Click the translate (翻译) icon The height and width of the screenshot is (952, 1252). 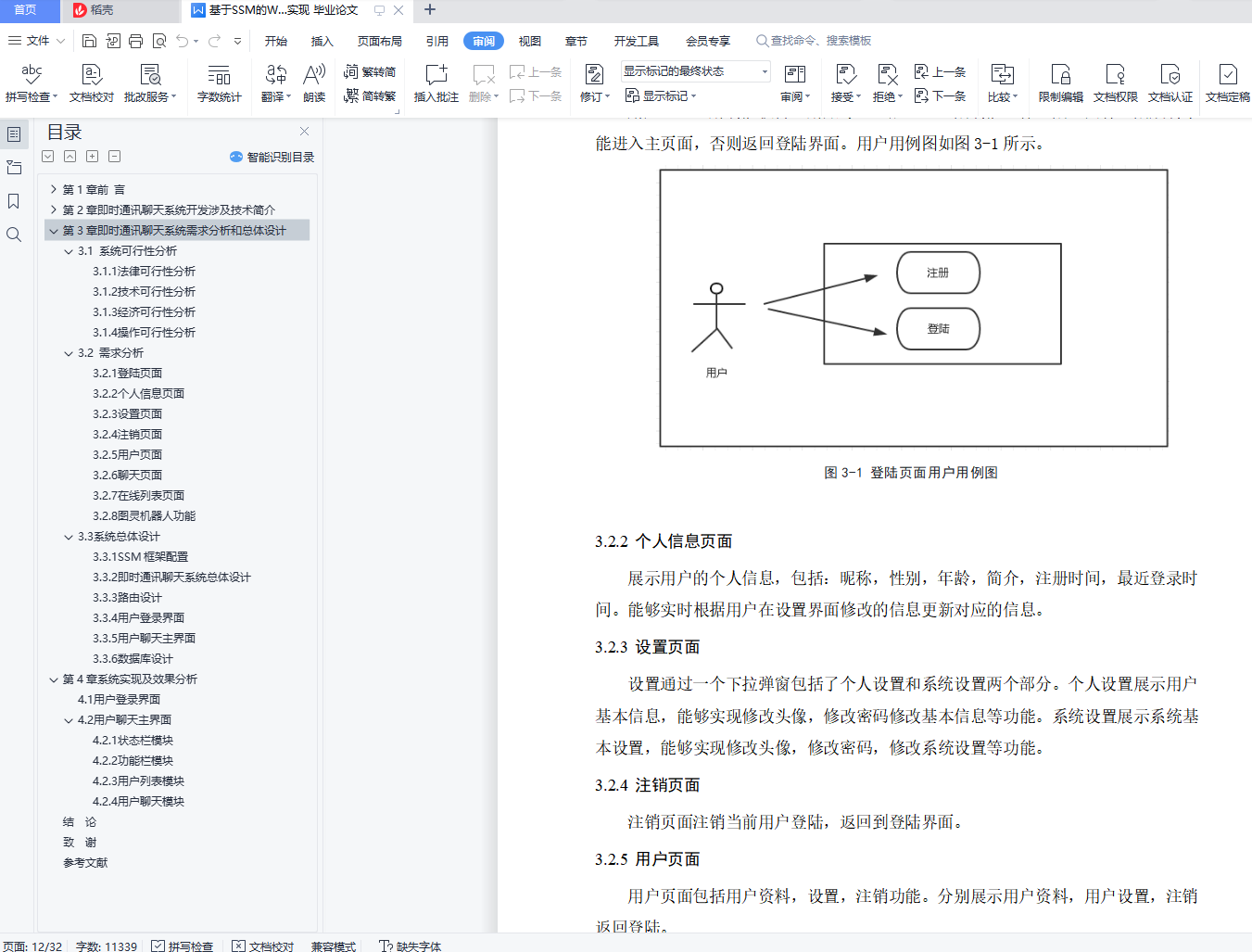[x=275, y=83]
